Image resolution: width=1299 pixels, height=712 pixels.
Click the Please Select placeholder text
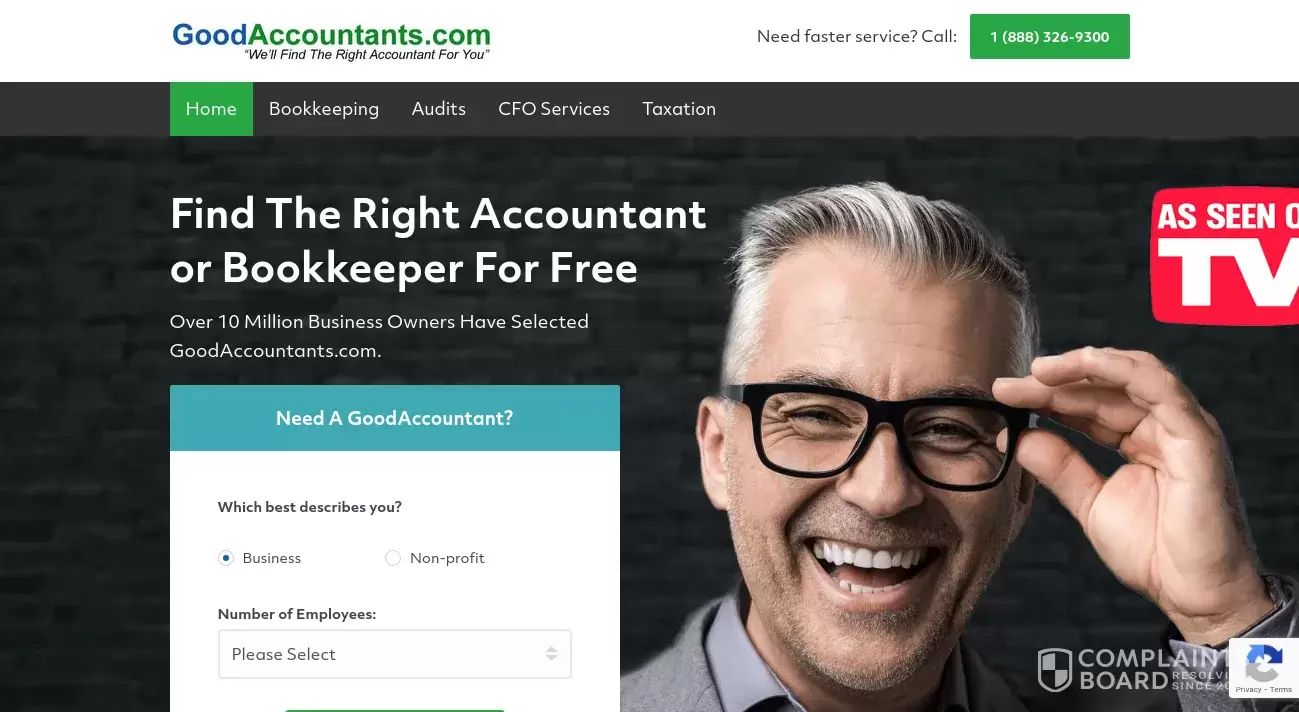pyautogui.click(x=284, y=654)
